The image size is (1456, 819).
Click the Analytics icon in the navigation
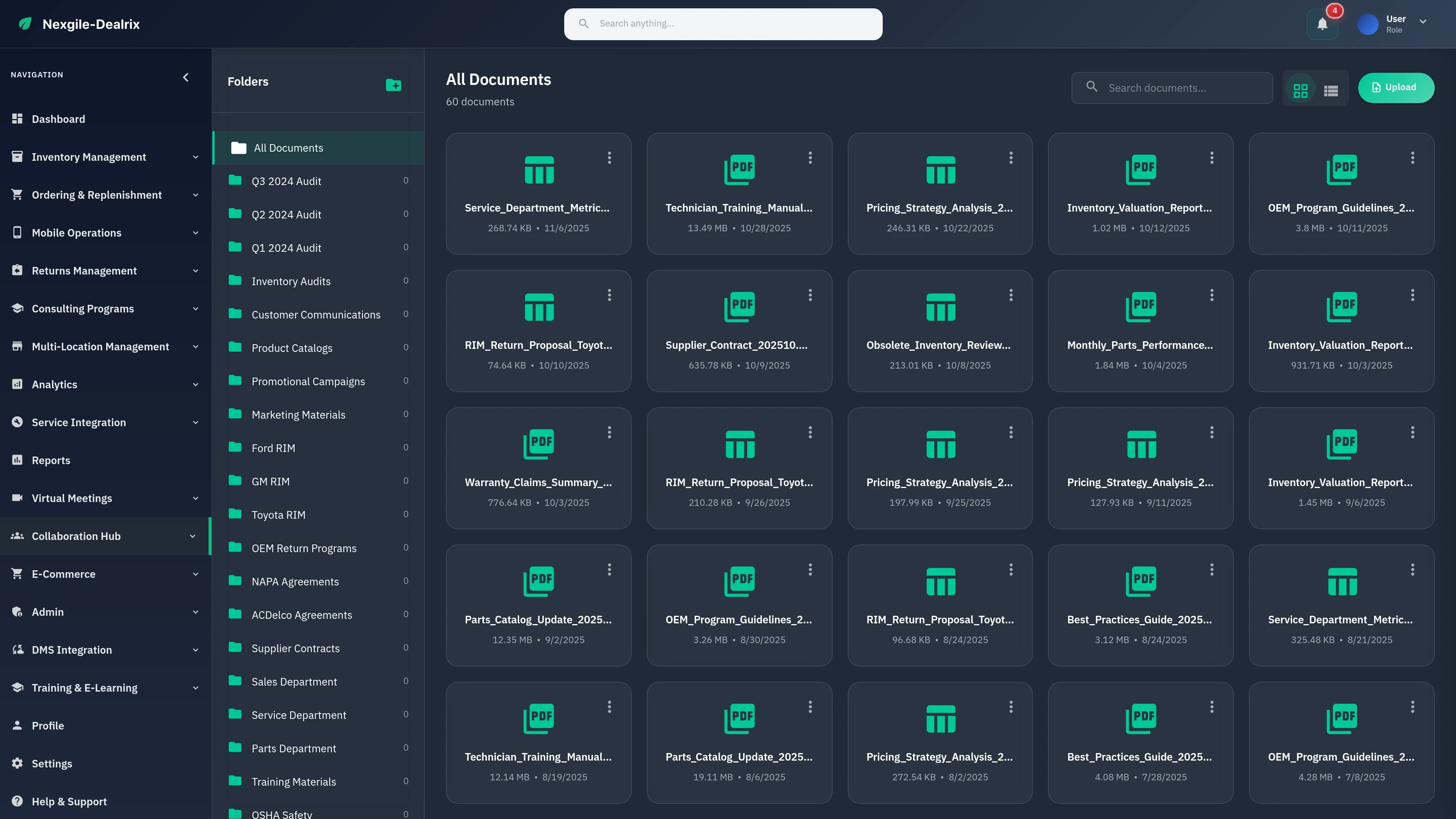point(17,384)
